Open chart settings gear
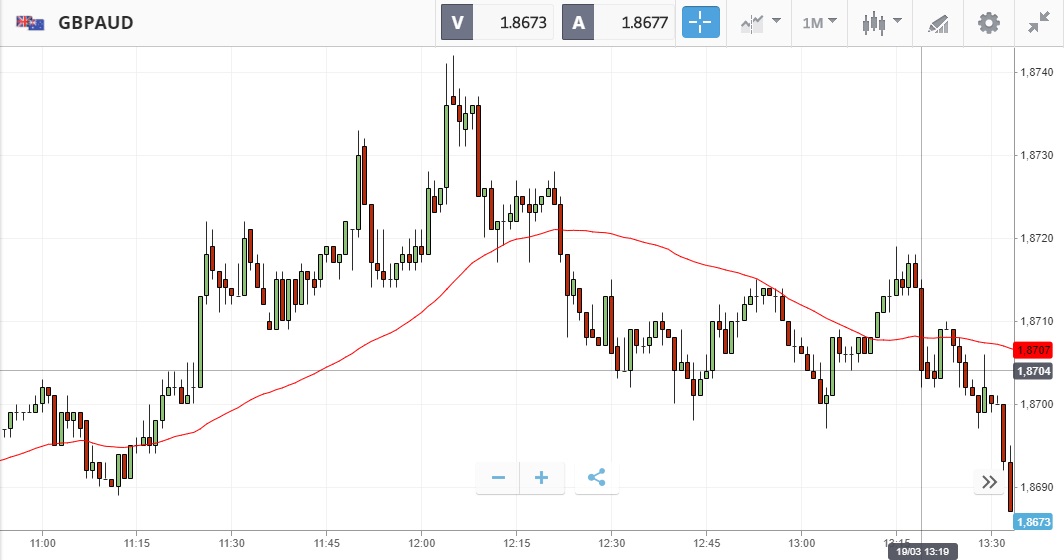The width and height of the screenshot is (1064, 560). point(988,22)
